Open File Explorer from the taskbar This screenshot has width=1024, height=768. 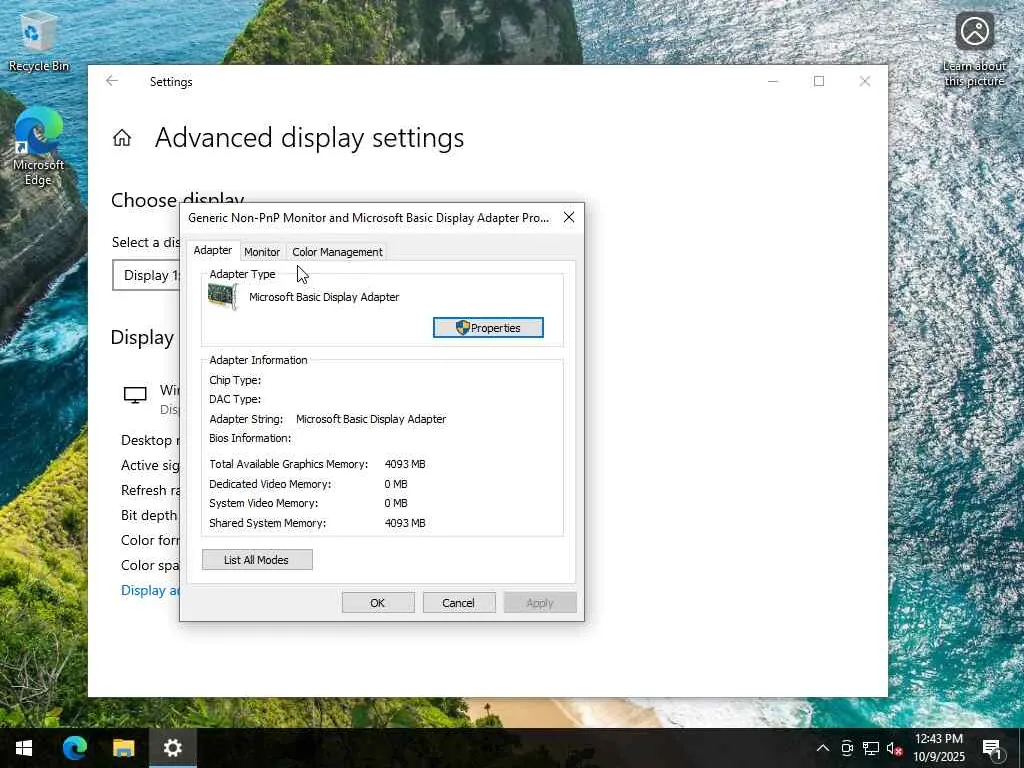123,748
